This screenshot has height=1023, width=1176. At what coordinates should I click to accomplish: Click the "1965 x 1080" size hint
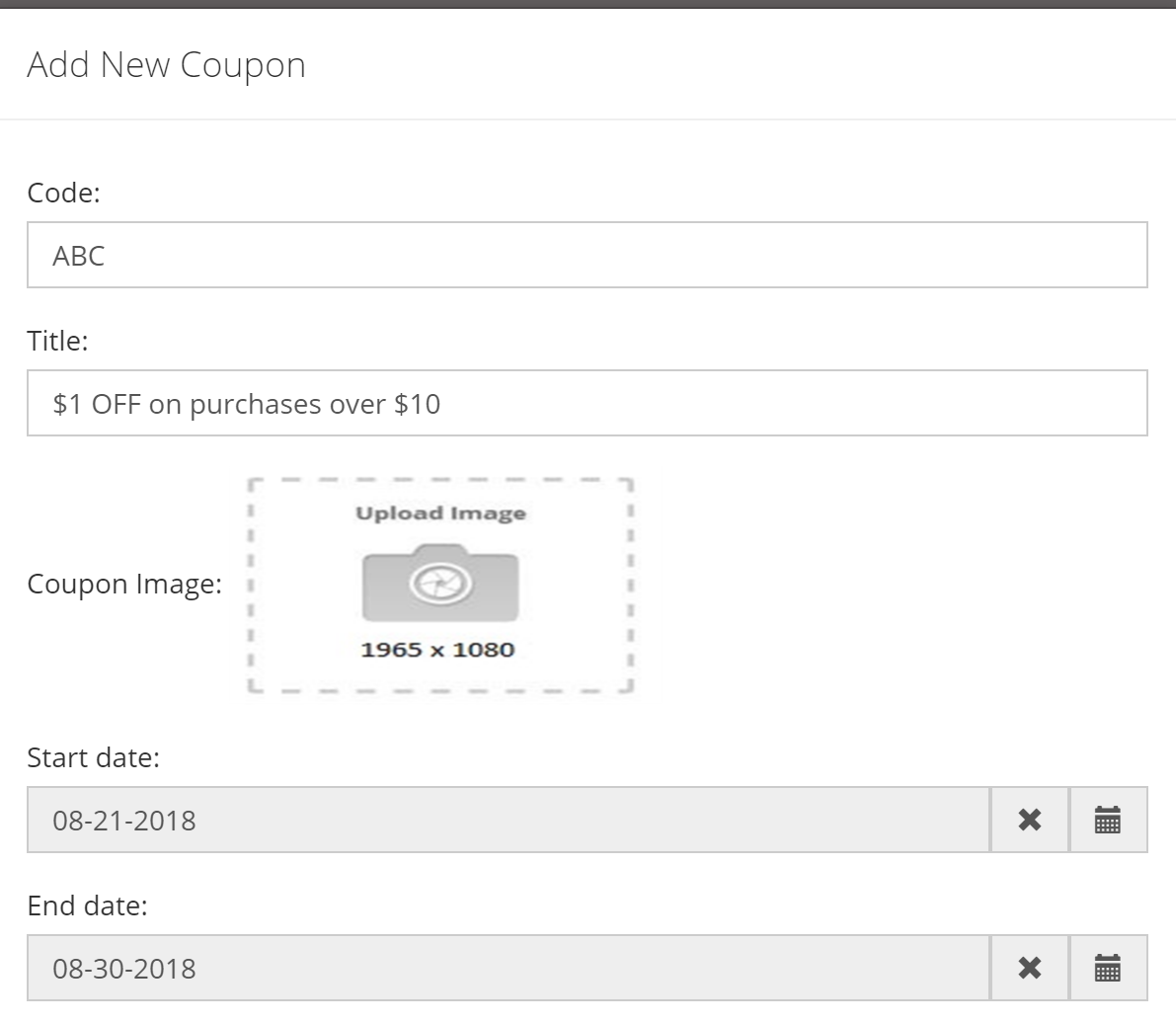point(437,650)
